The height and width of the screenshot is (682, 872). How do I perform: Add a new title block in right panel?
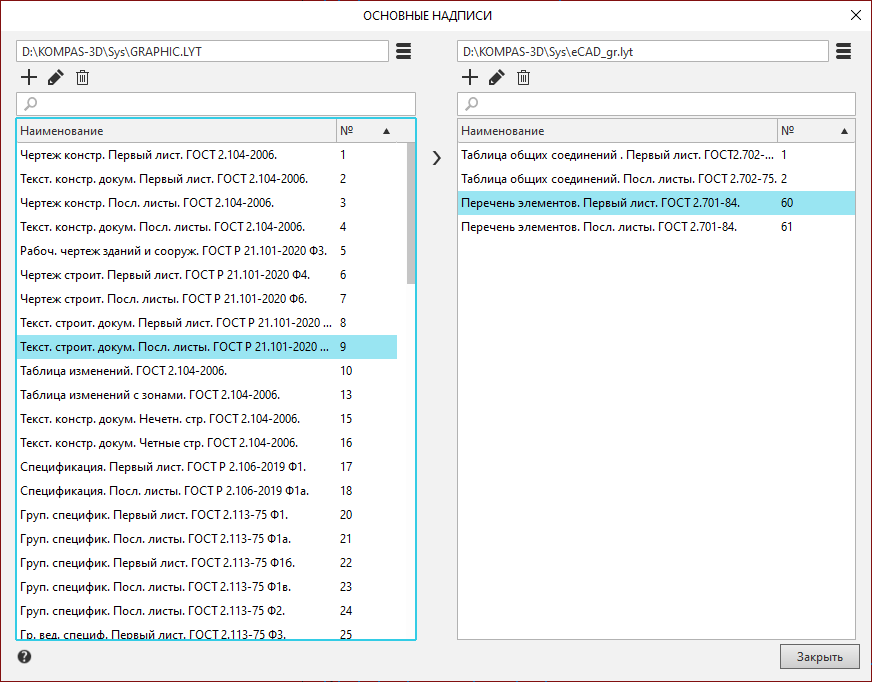point(469,78)
